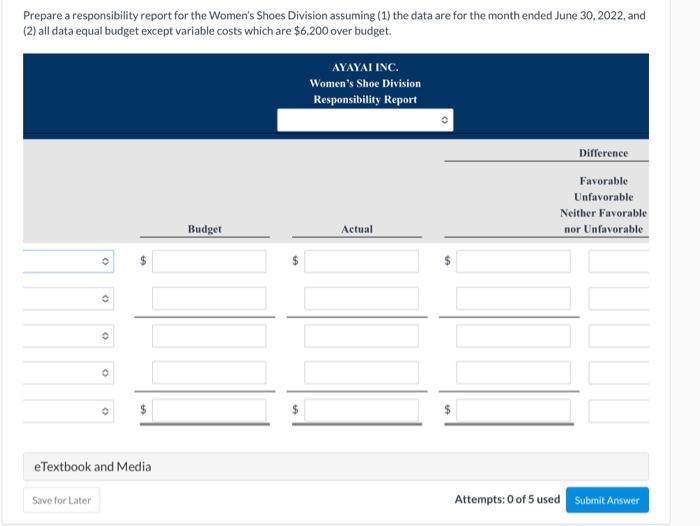Image resolution: width=700 pixels, height=526 pixels.
Task: Click the AYAYAI INC. report title
Action: (365, 67)
